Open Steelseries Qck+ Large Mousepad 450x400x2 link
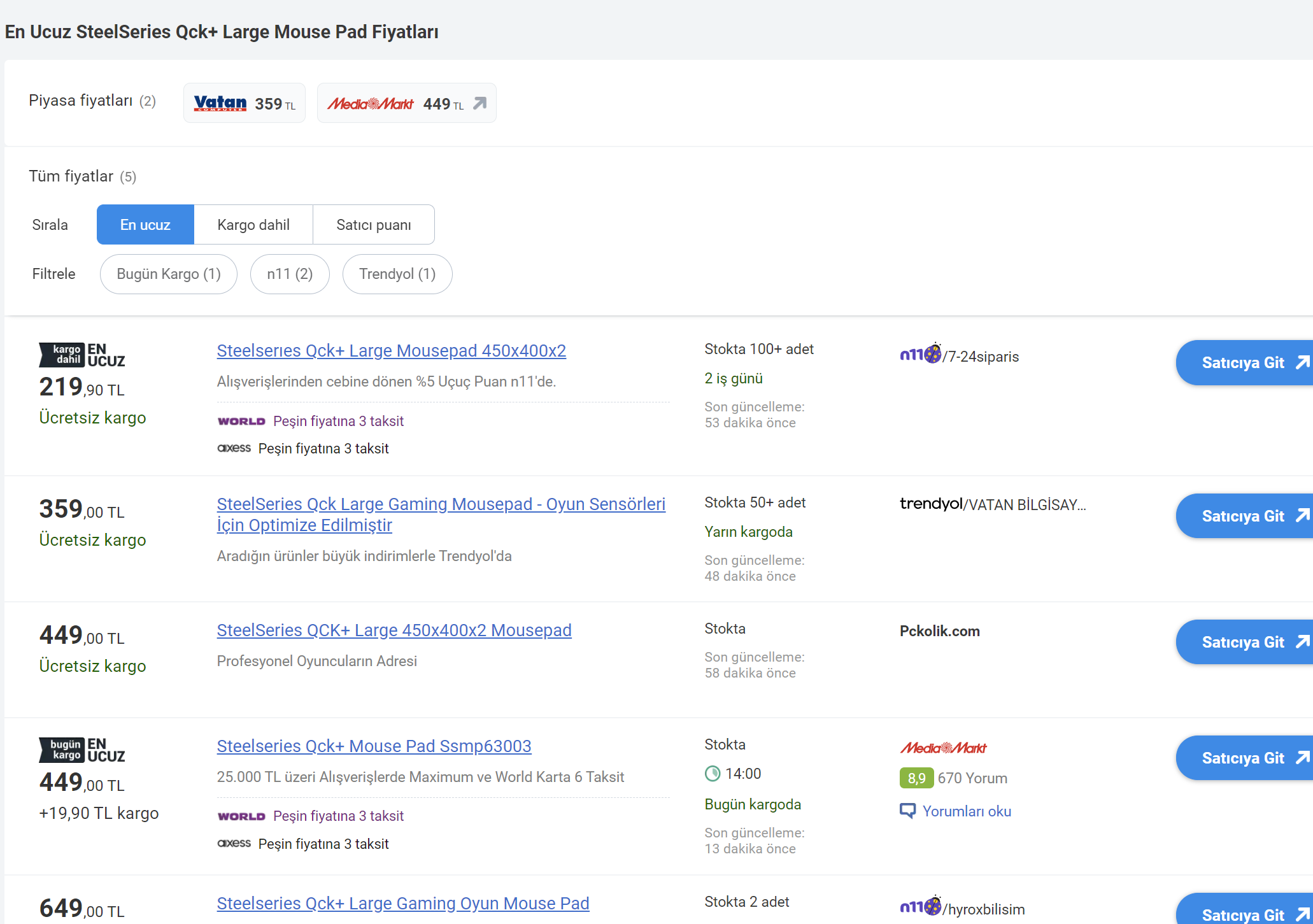 [x=392, y=351]
